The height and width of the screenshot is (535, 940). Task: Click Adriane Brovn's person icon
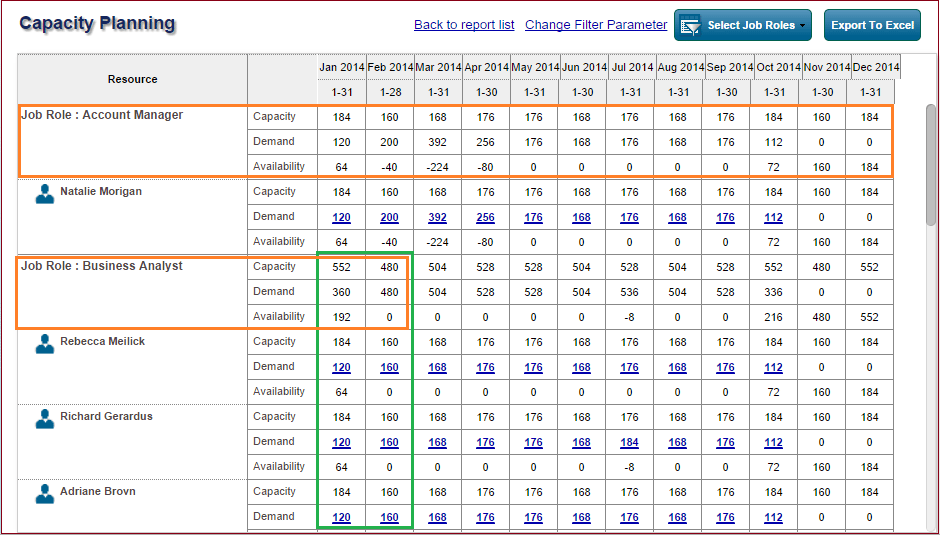point(44,494)
